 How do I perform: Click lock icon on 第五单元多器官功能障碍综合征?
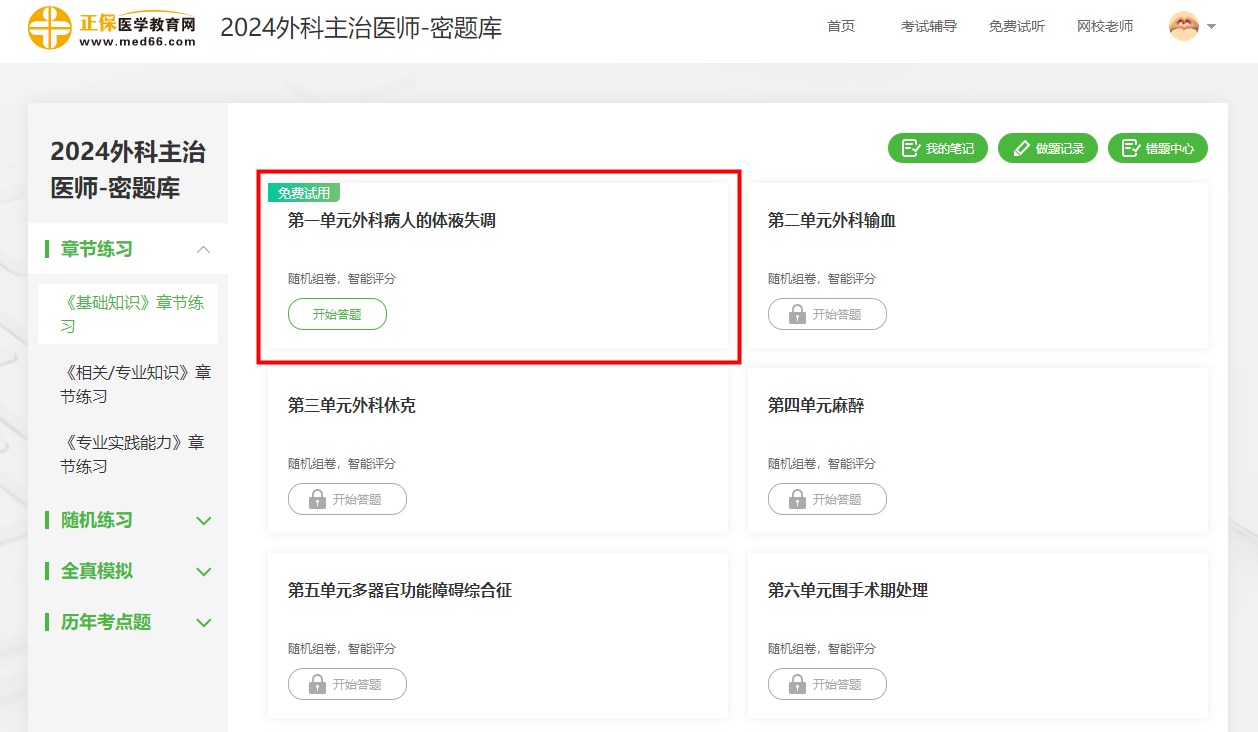tap(317, 684)
